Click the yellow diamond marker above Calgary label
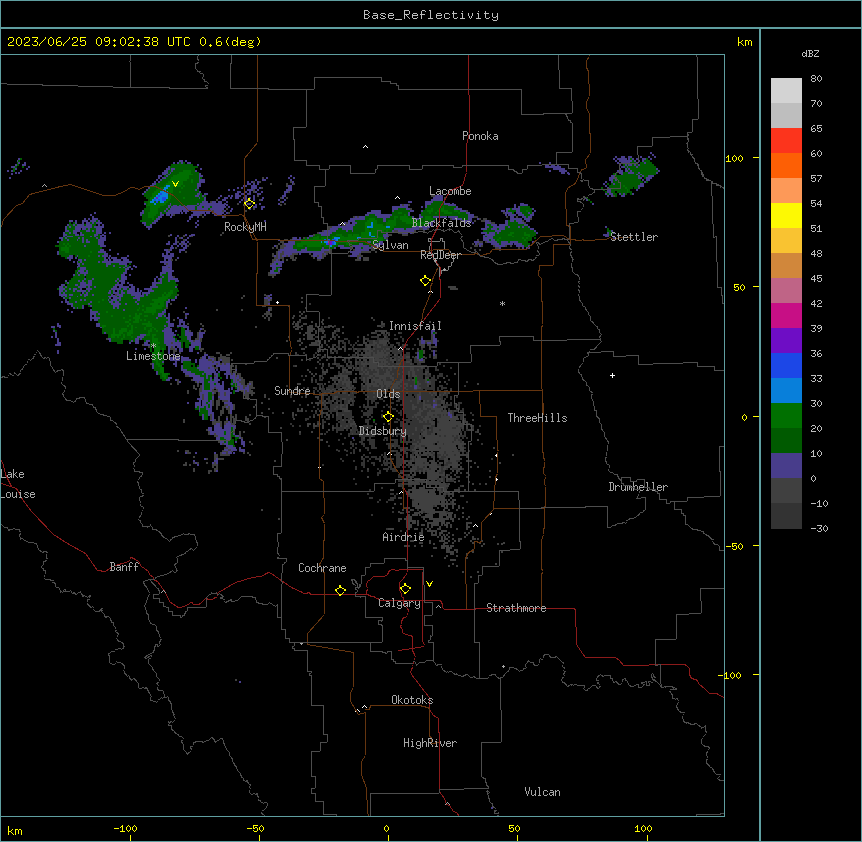862x842 pixels. point(405,589)
